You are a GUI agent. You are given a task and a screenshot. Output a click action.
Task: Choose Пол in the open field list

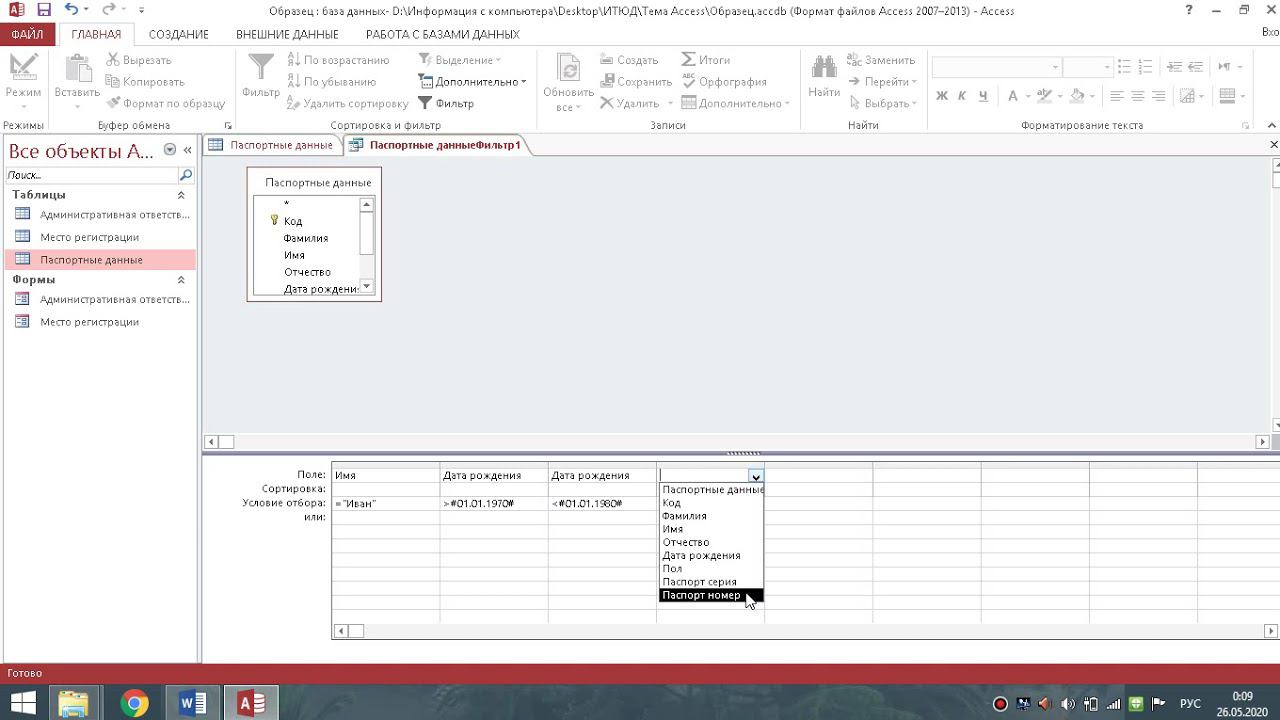click(x=711, y=569)
